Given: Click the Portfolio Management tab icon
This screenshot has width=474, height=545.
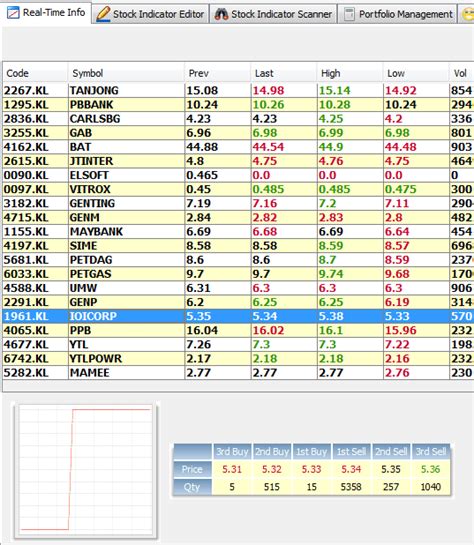Looking at the screenshot, I should pos(349,14).
